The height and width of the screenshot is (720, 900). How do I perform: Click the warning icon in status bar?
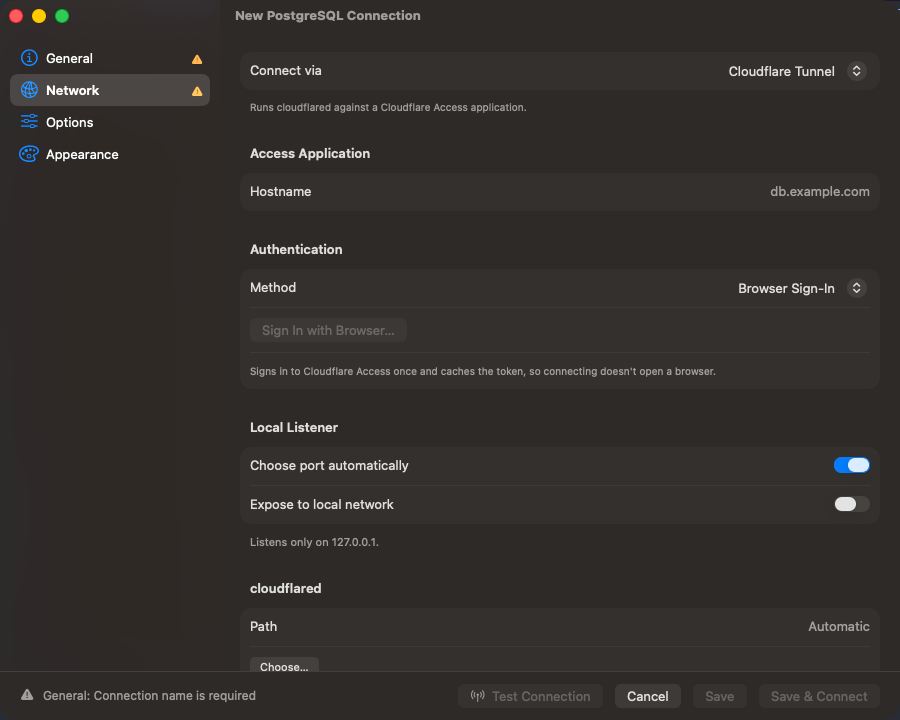click(x=27, y=695)
